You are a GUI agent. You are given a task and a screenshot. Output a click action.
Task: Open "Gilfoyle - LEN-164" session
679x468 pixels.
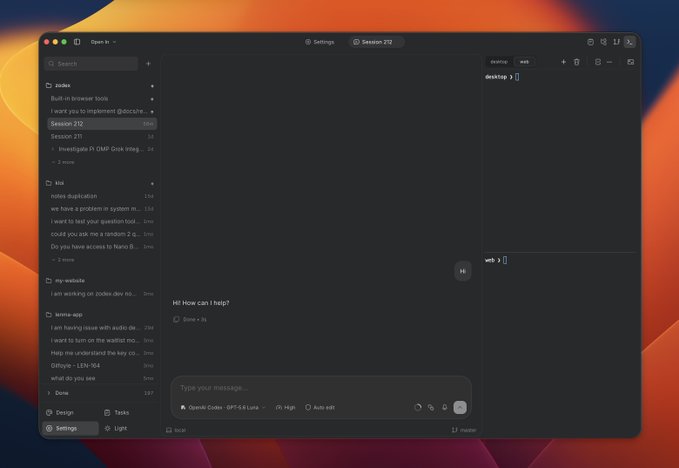pyautogui.click(x=102, y=365)
